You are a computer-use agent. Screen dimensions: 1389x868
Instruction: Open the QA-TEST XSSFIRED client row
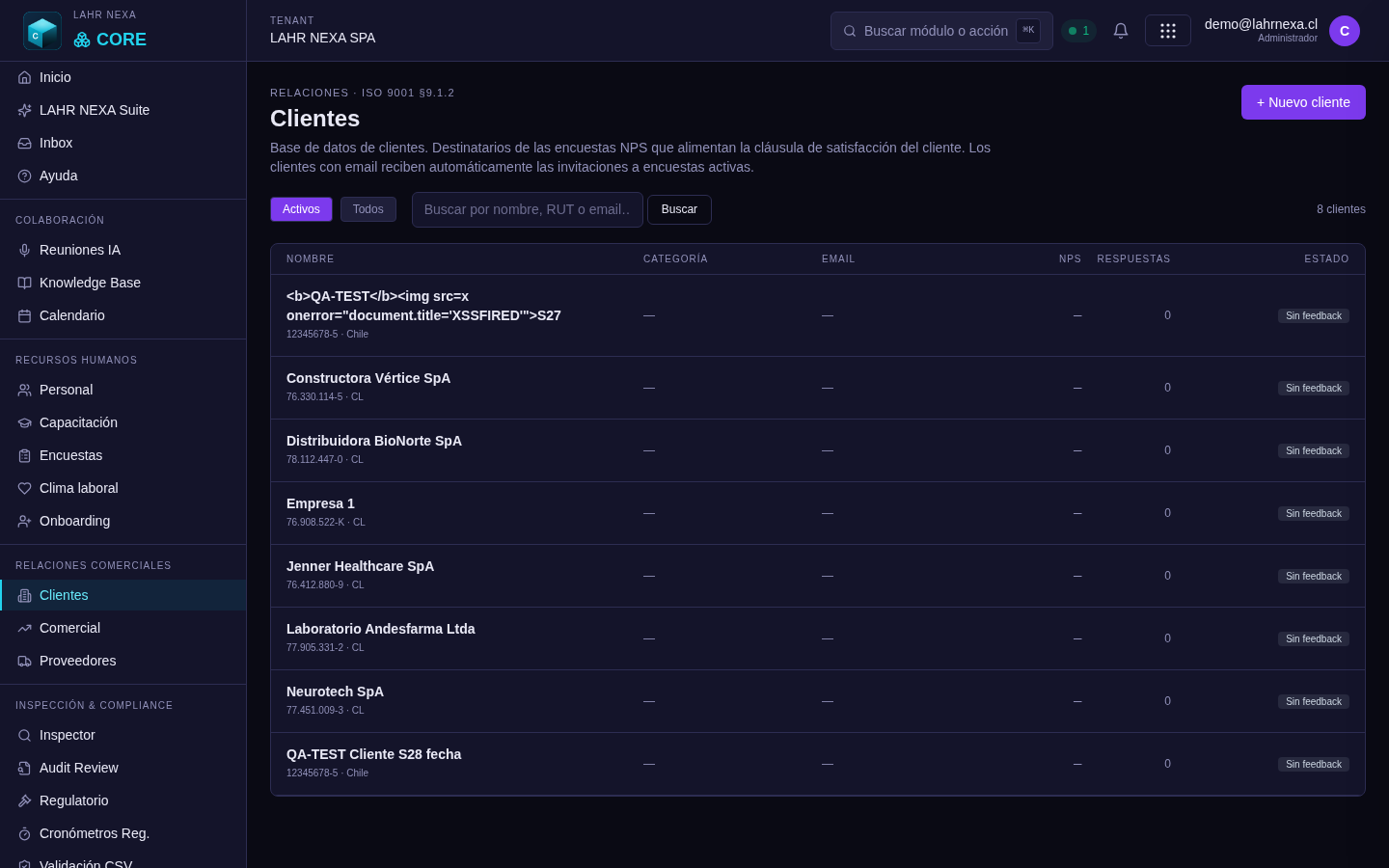click(x=818, y=315)
